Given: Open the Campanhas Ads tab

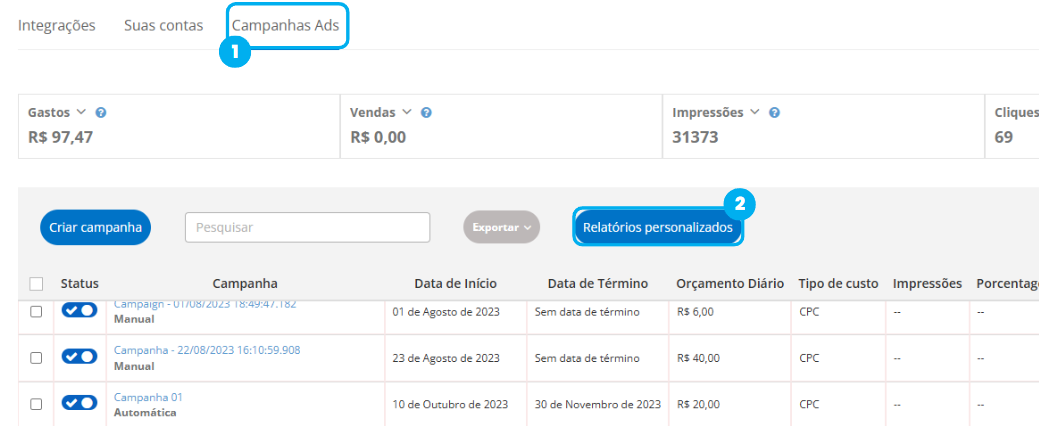Looking at the screenshot, I should tap(285, 25).
